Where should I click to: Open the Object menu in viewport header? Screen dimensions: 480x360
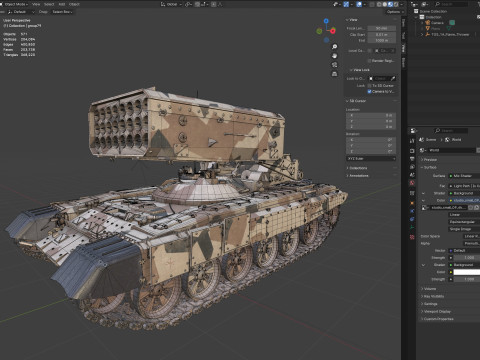coord(74,4)
